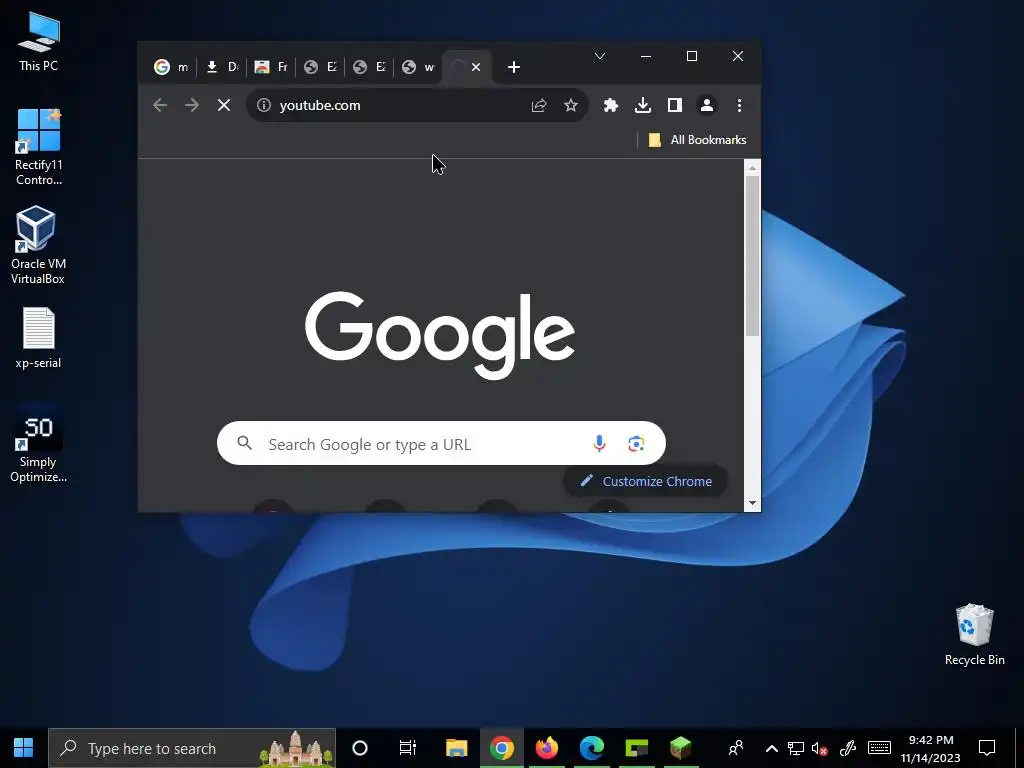
Task: Switch to the downloads tab
Action: pos(221,67)
